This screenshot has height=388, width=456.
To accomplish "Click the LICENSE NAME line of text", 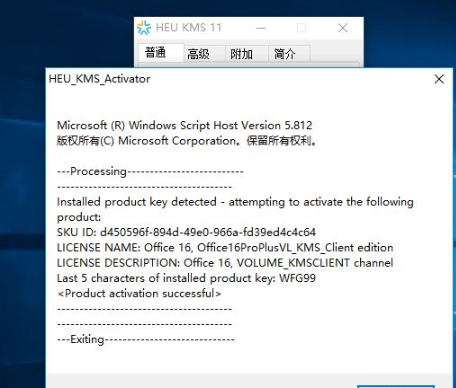I will [x=225, y=247].
